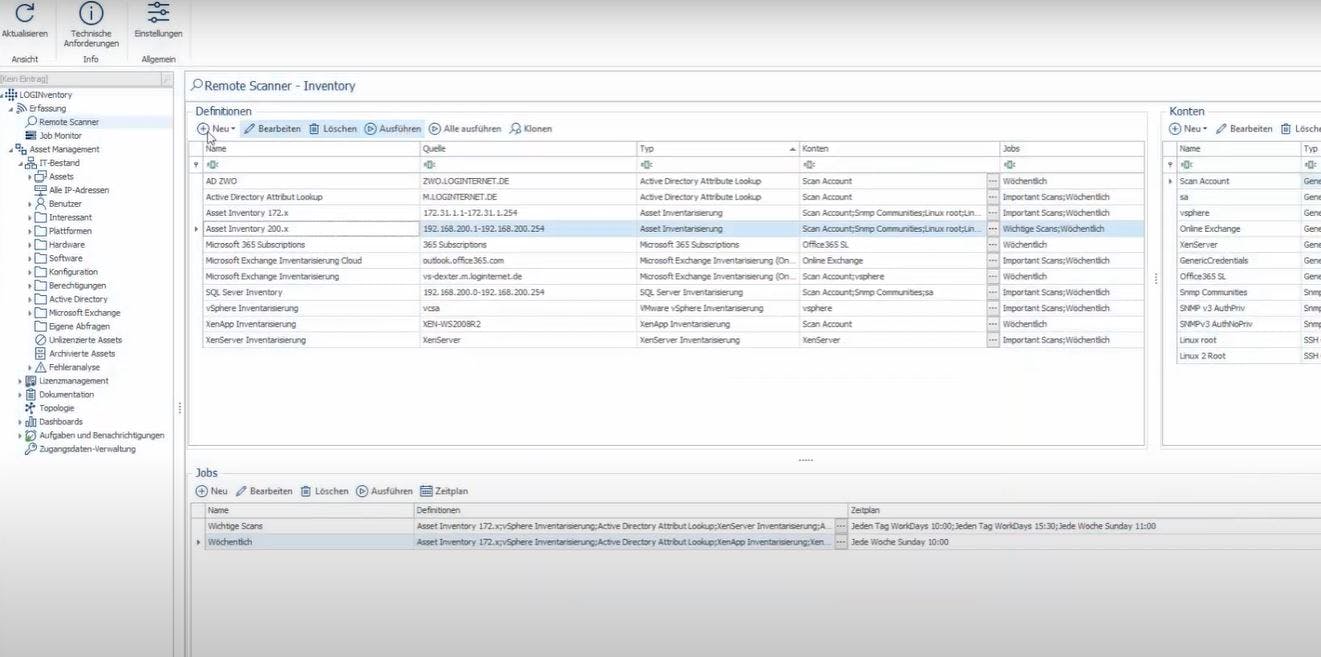Expand the Hardware tree node

[30, 245]
